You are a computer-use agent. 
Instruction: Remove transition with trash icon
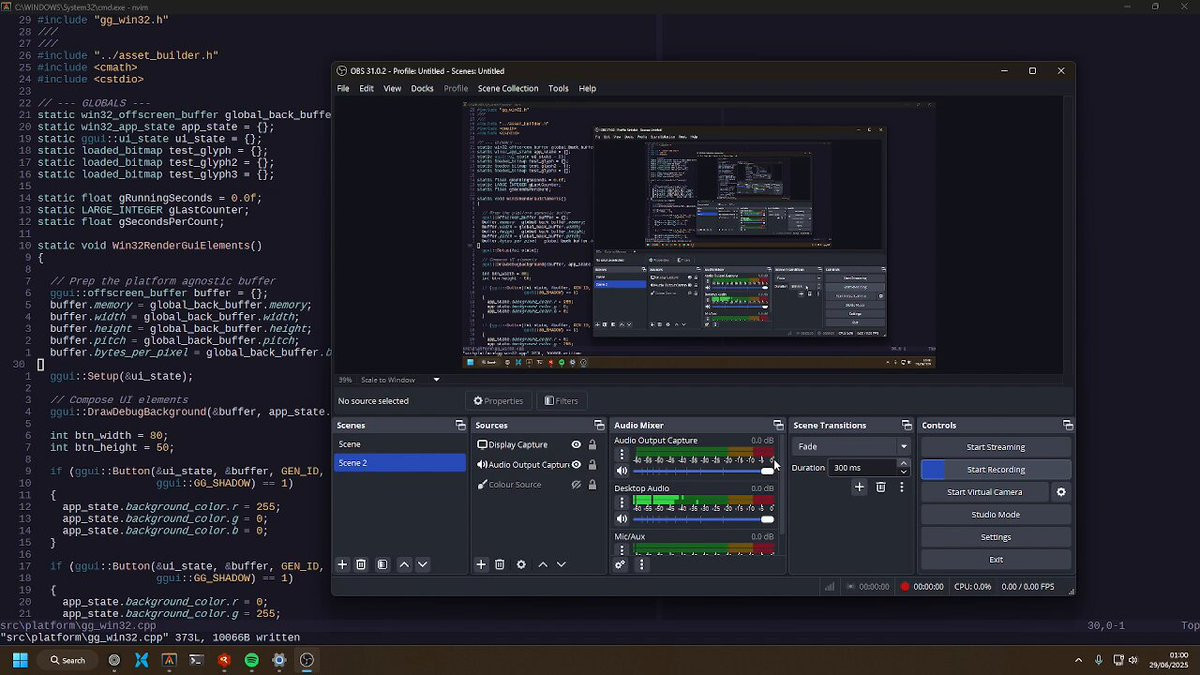click(880, 487)
